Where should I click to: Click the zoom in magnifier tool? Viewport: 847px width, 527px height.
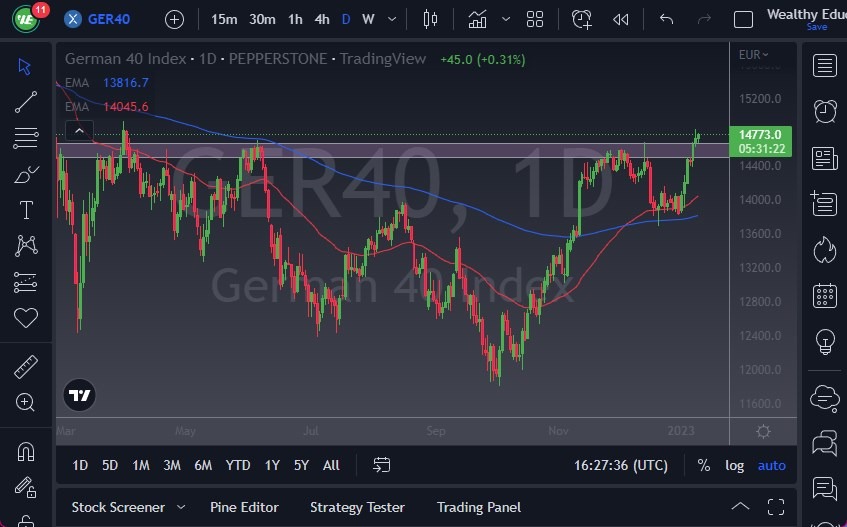pyautogui.click(x=26, y=402)
